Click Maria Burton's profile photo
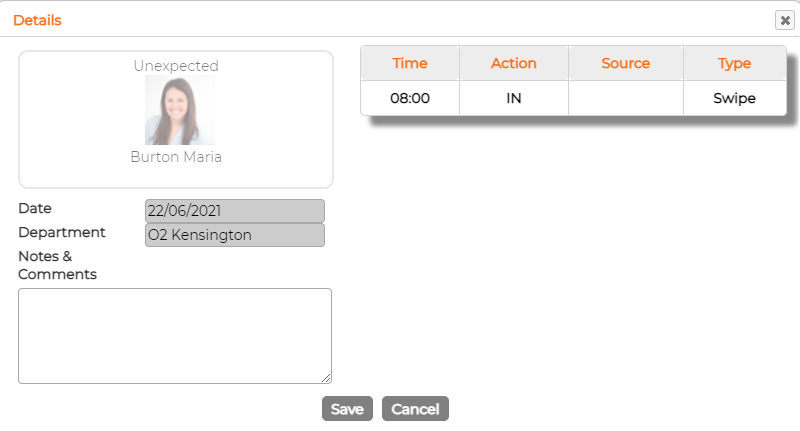Screen dimensions: 800x431 point(180,110)
